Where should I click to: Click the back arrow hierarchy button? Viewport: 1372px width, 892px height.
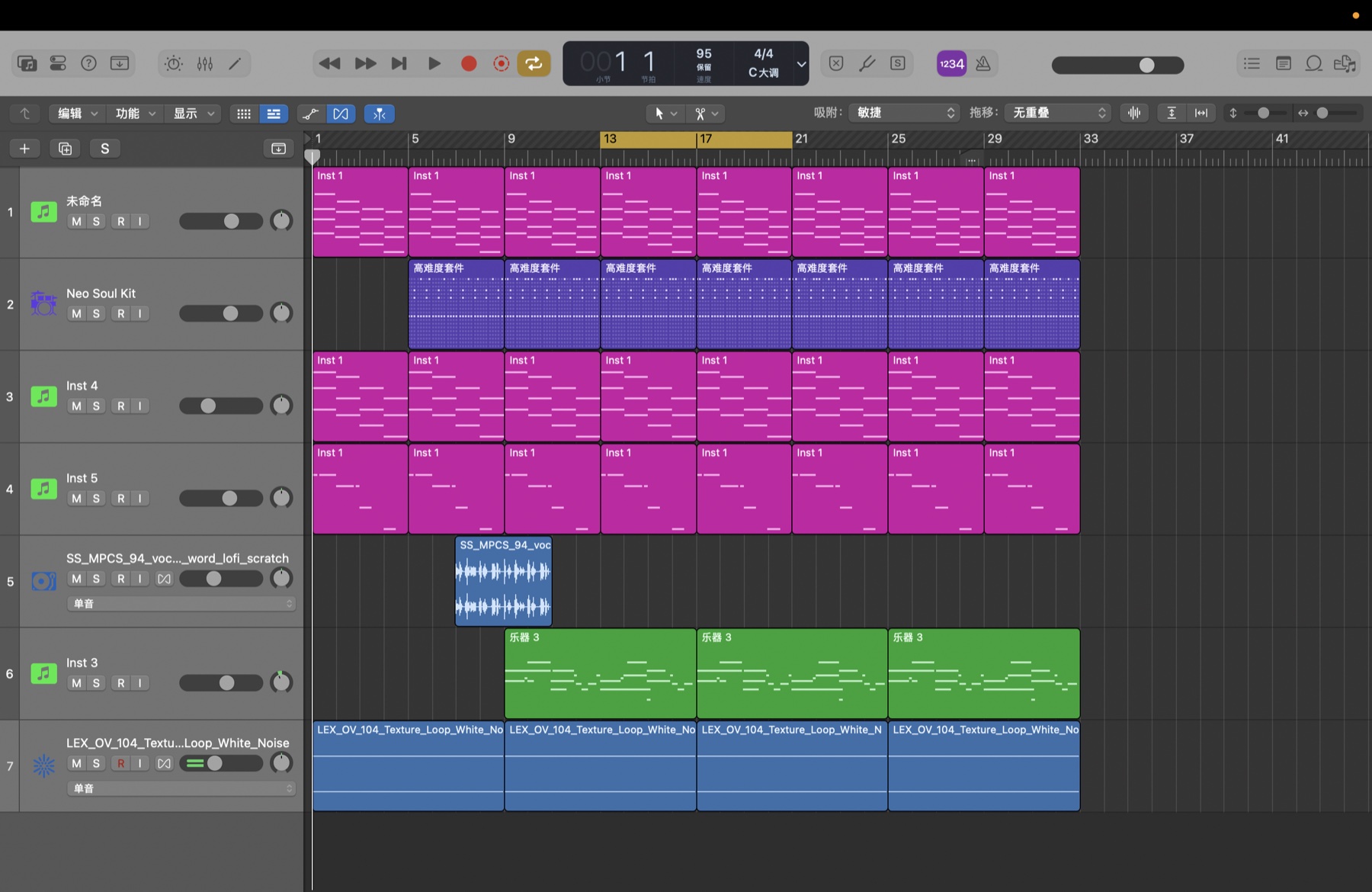[24, 114]
